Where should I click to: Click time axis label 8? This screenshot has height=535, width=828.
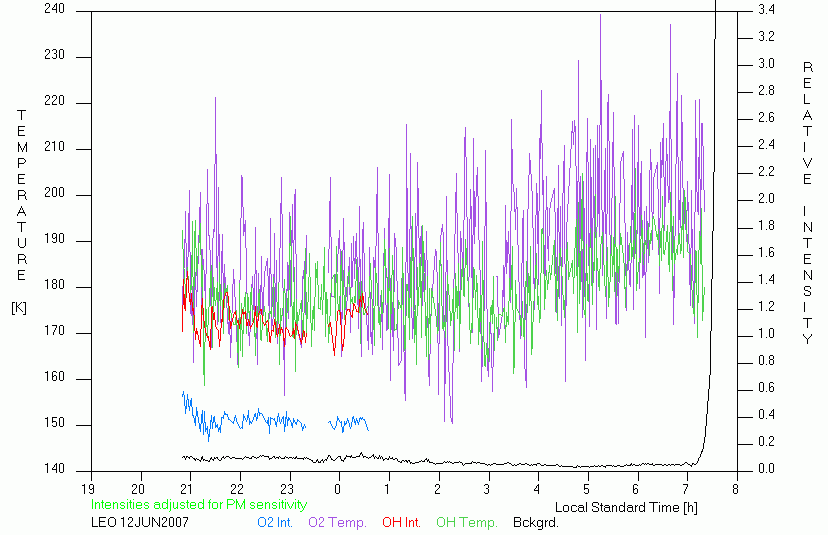pos(736,490)
